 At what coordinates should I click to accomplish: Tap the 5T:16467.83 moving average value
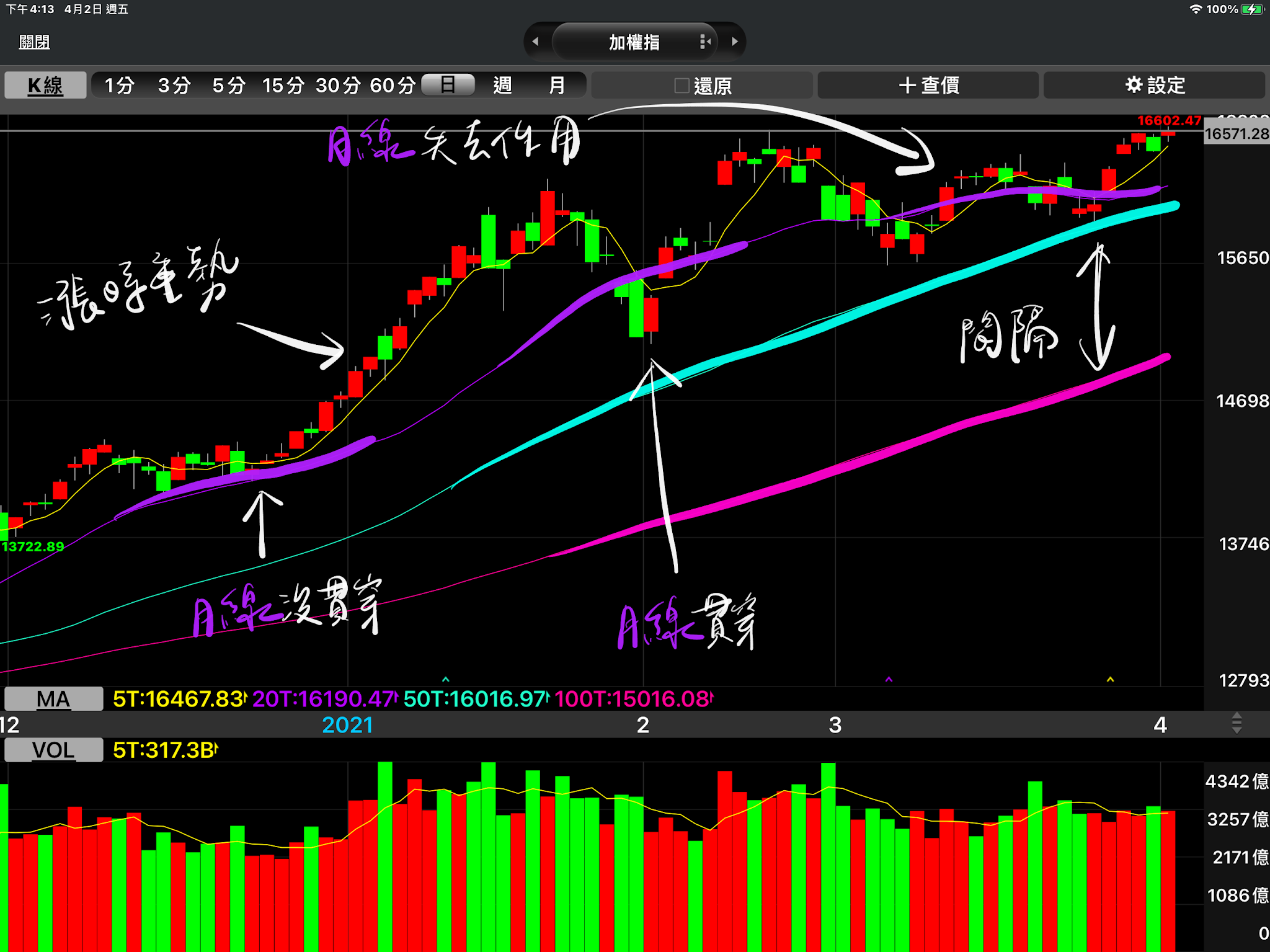coord(180,699)
